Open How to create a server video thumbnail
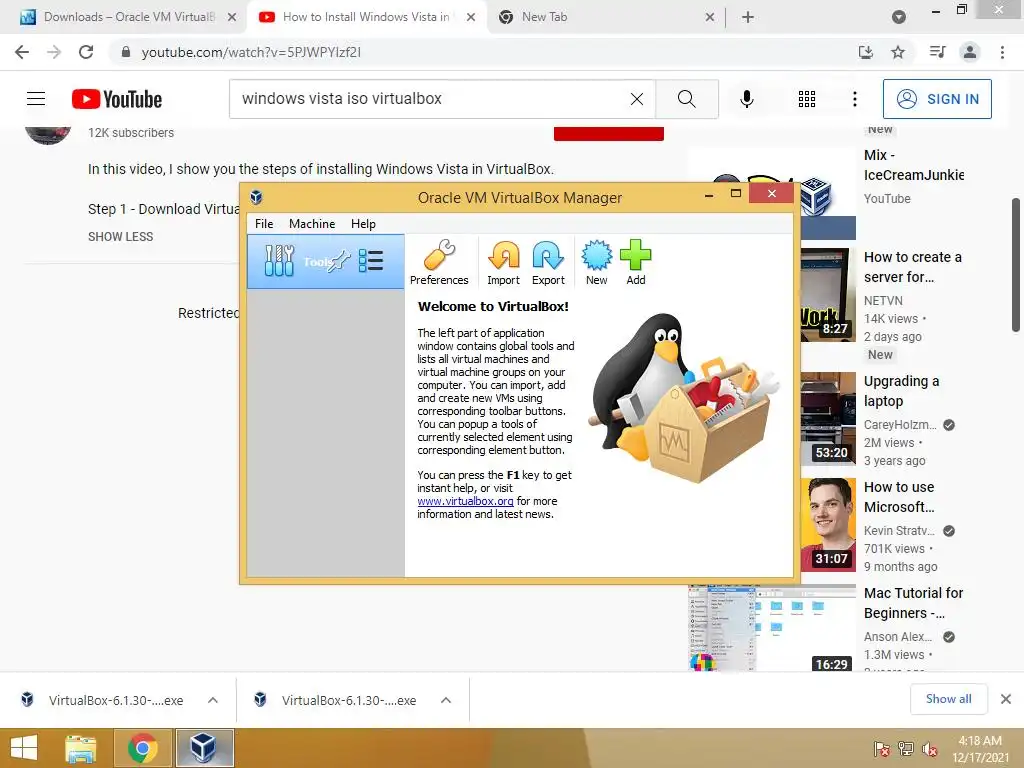 [828, 295]
